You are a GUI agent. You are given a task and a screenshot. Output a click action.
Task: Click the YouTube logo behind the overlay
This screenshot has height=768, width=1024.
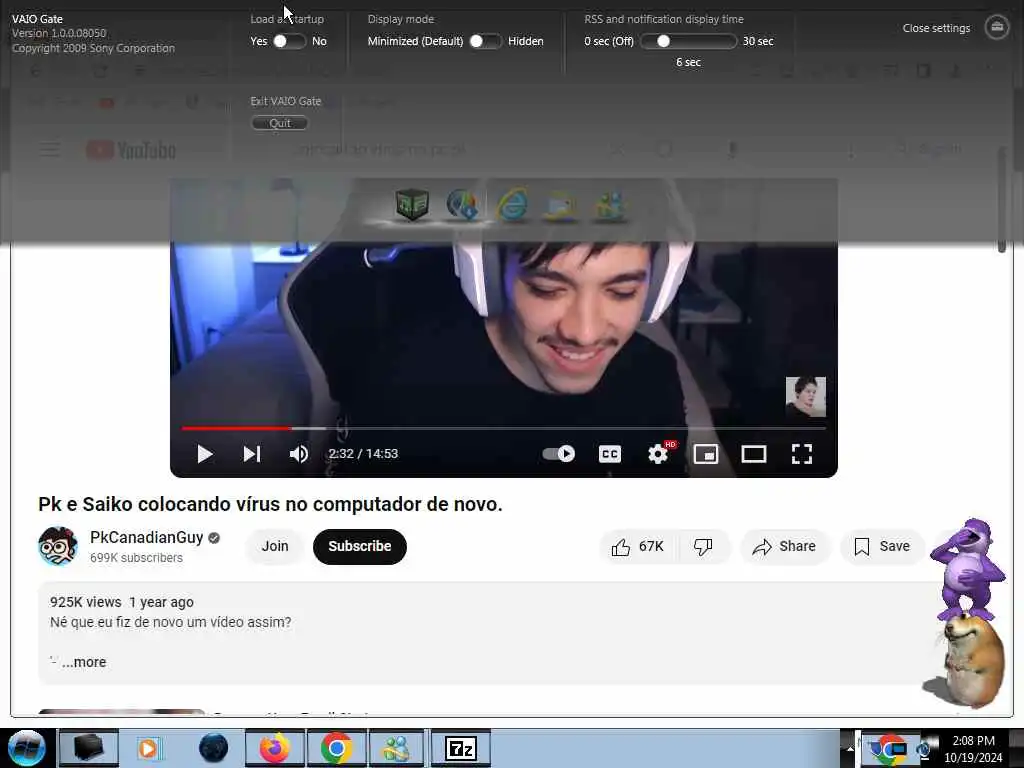[131, 150]
